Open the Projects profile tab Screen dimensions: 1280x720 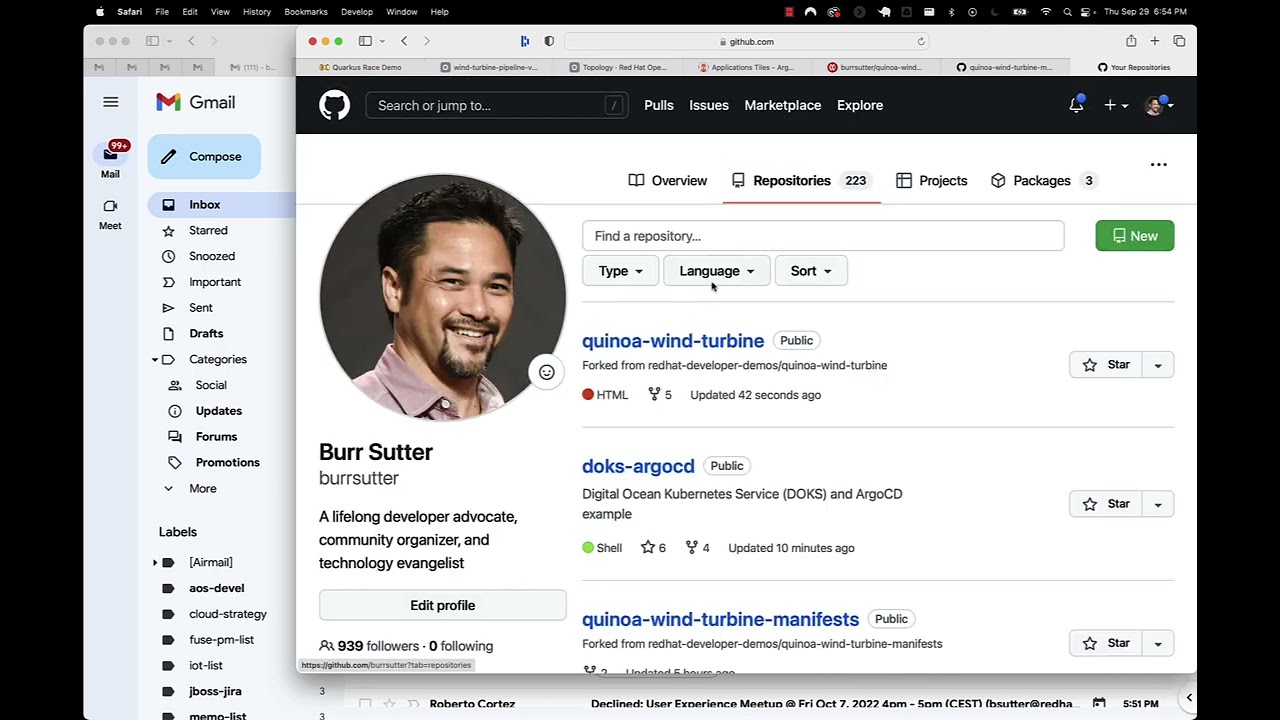(x=931, y=181)
